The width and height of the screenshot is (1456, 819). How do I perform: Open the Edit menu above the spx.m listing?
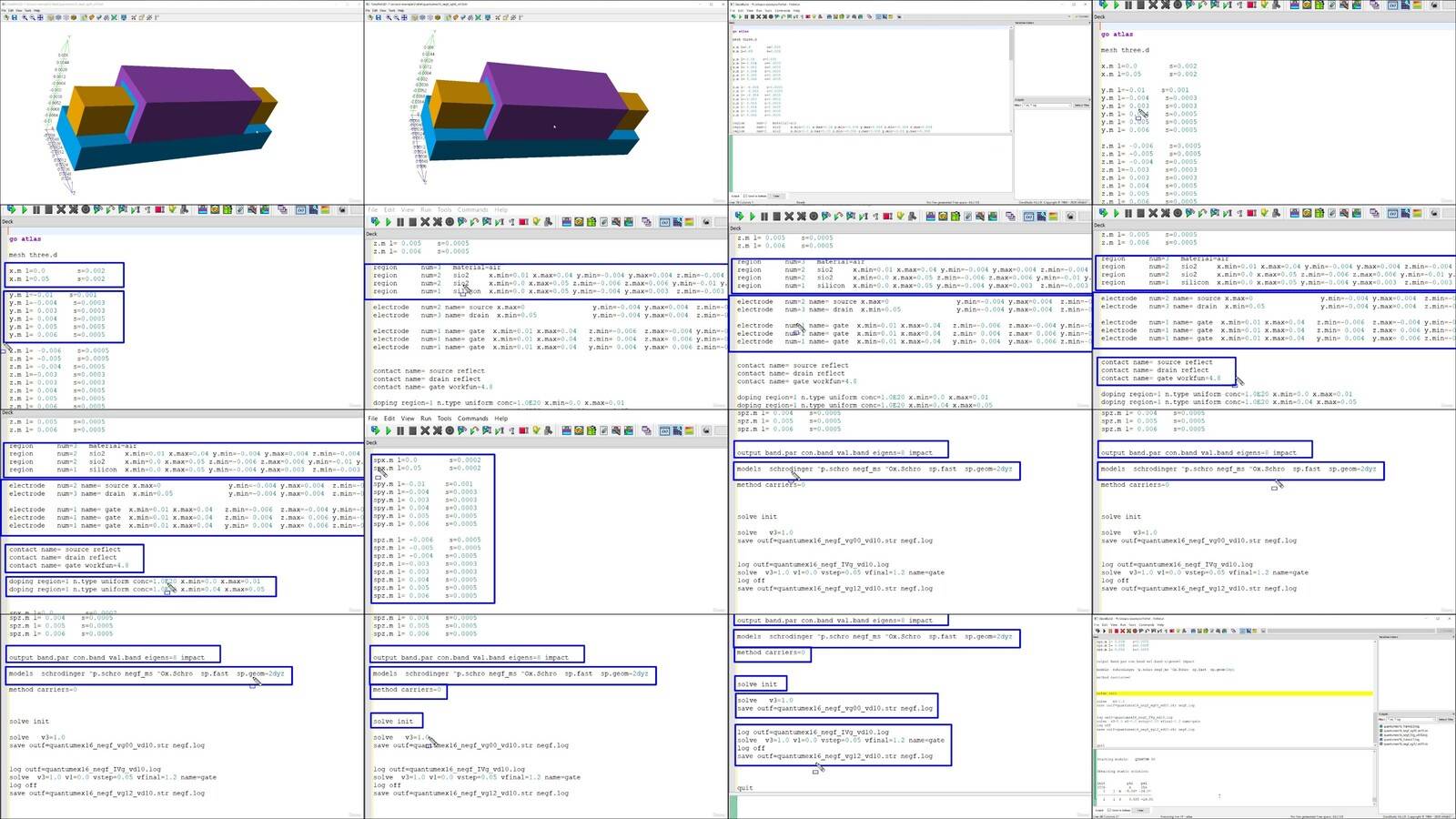click(x=389, y=419)
